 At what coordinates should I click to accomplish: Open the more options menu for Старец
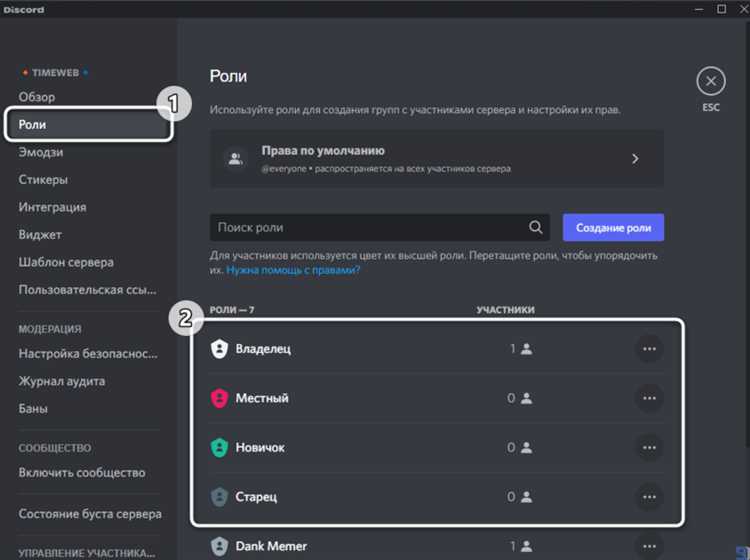tap(649, 497)
